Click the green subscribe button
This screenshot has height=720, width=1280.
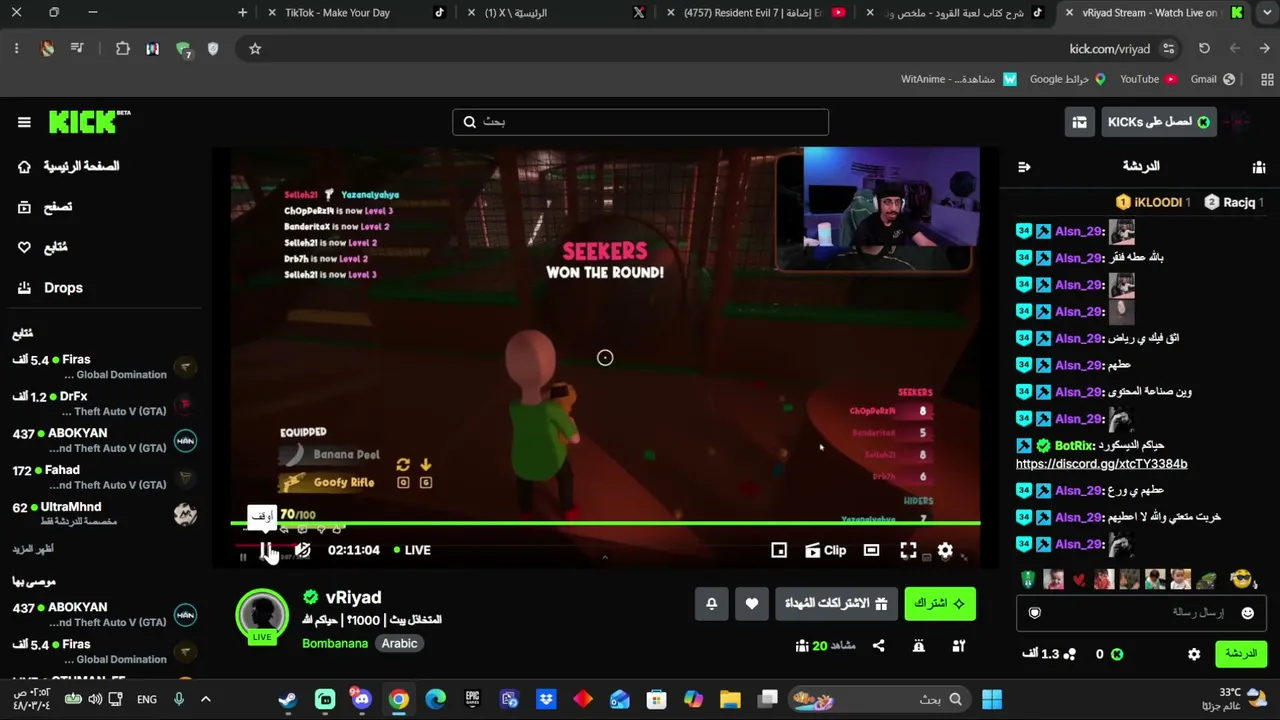[940, 603]
